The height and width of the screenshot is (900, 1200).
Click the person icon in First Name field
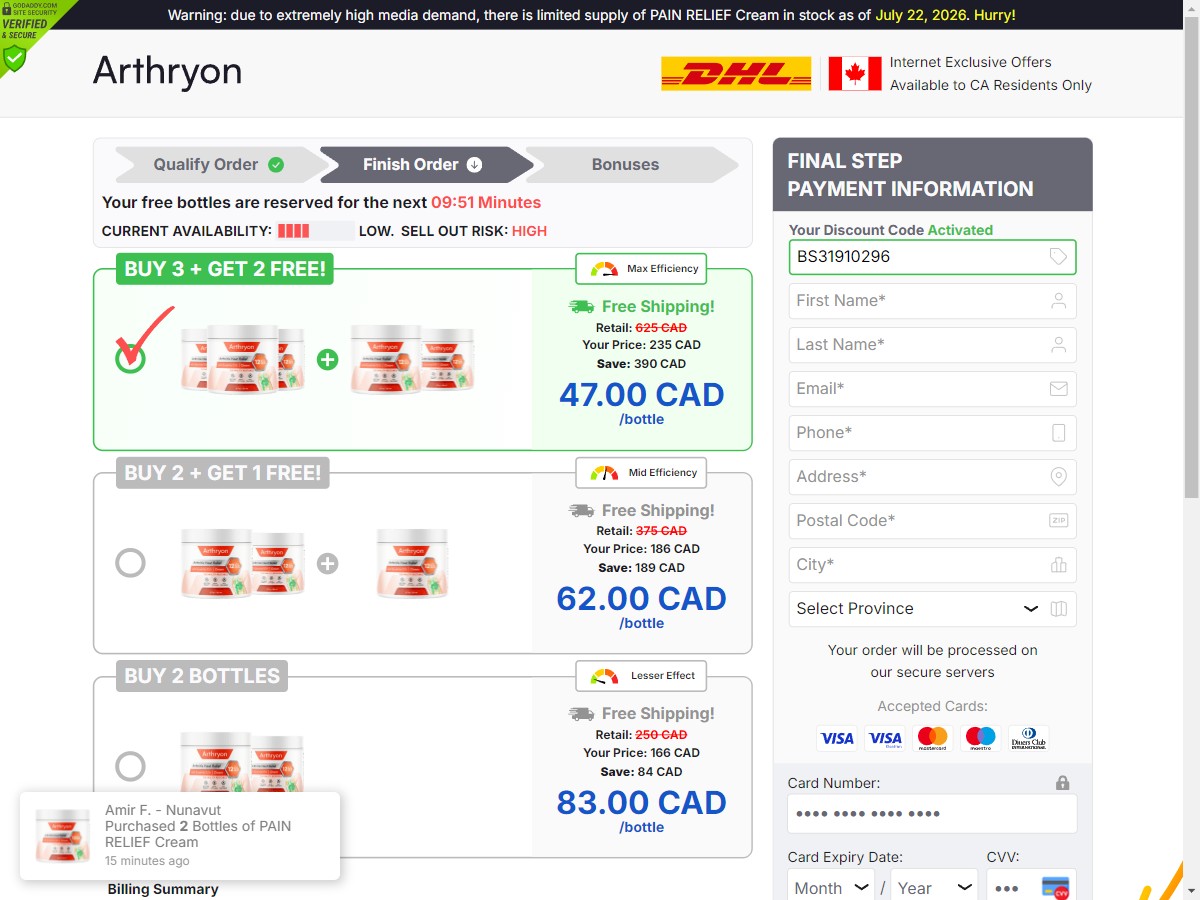(x=1058, y=301)
